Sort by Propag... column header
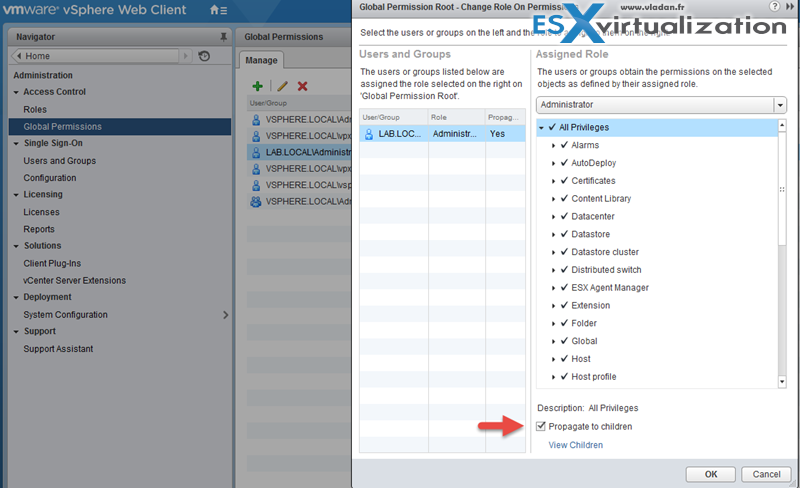The height and width of the screenshot is (488, 800). [505, 117]
